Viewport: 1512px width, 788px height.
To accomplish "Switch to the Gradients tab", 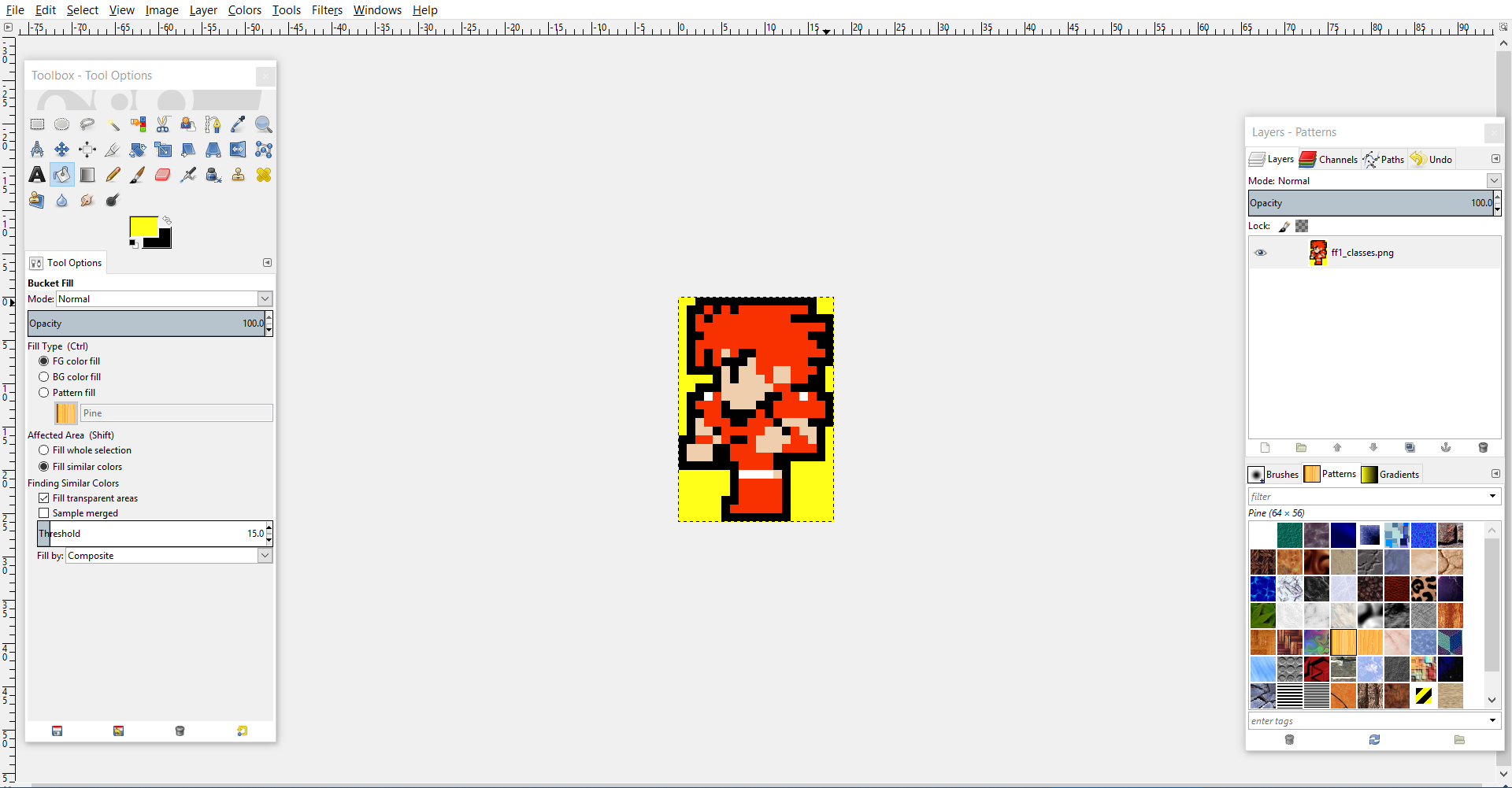I will (1390, 474).
